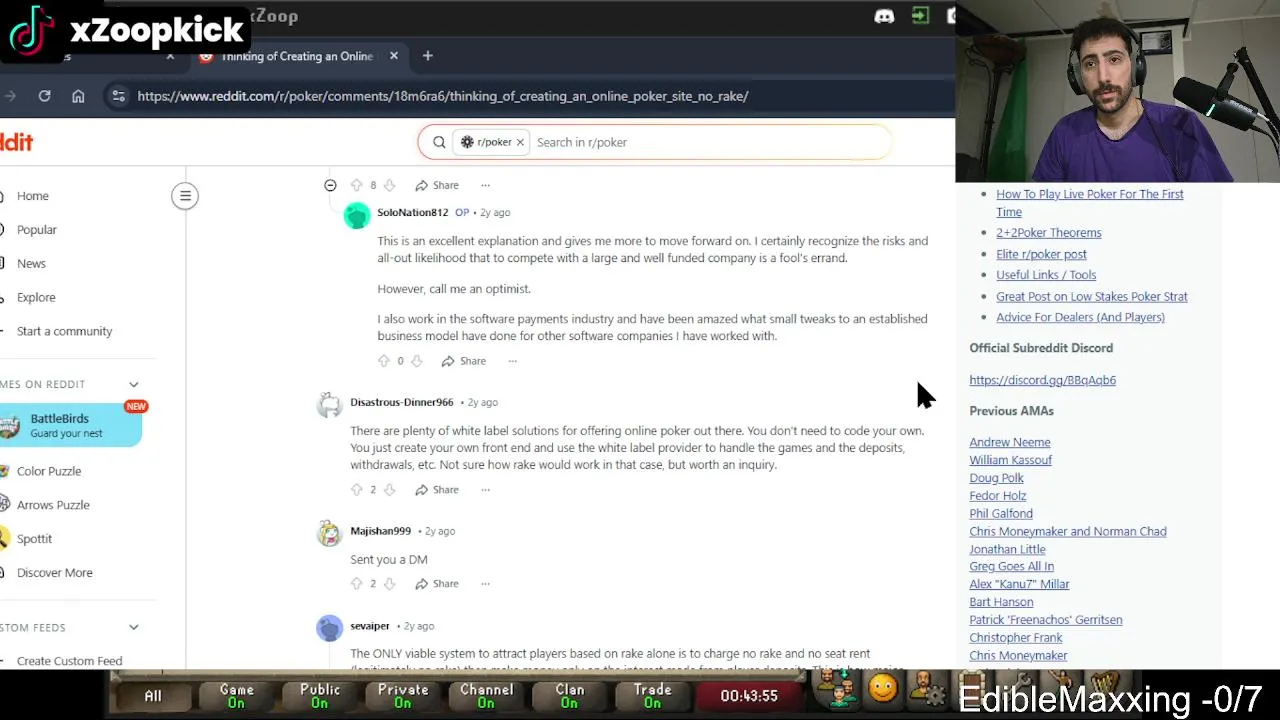The image size is (1280, 720).
Task: Open the game's friends/grouping icon
Action: tap(837, 689)
